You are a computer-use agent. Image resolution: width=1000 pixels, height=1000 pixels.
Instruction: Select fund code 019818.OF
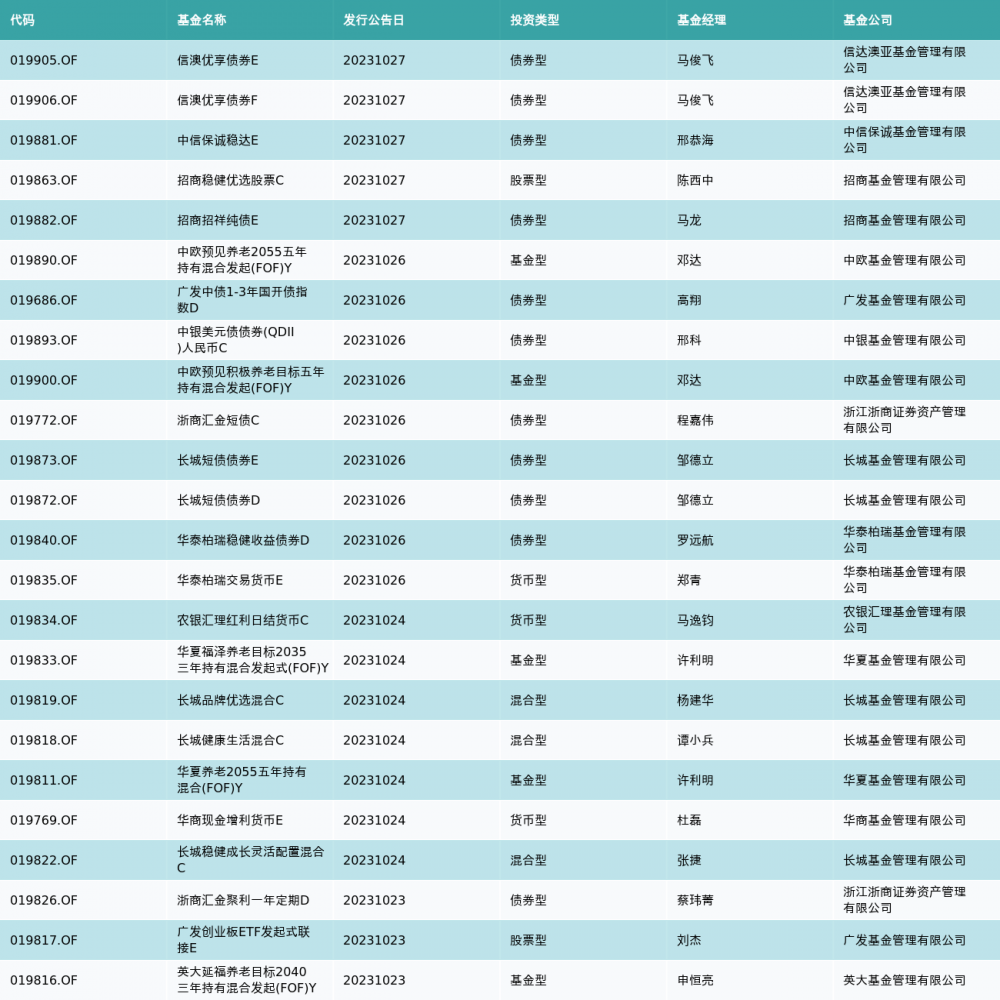pyautogui.click(x=43, y=740)
